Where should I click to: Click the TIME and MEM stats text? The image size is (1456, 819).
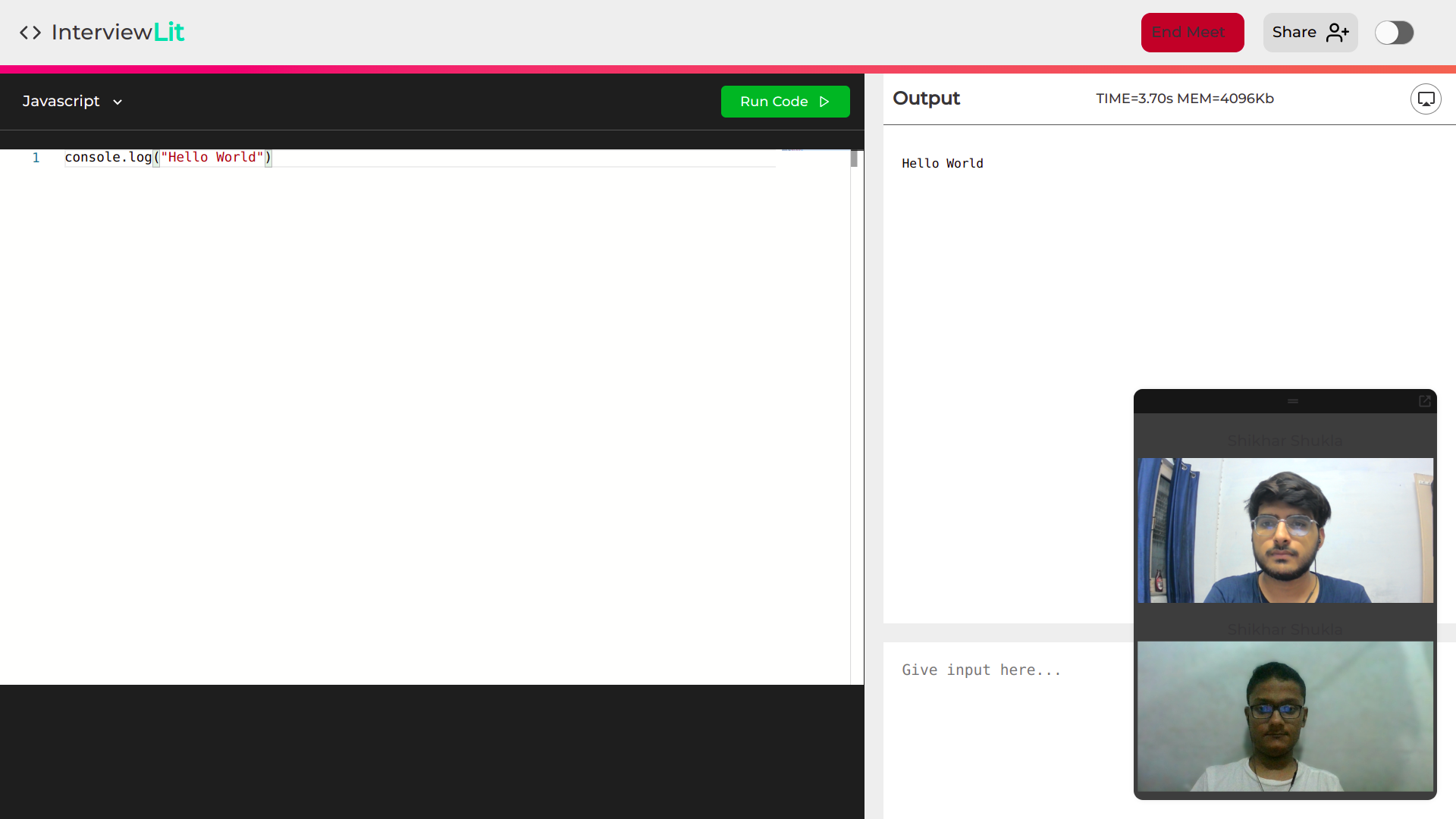coord(1185,99)
